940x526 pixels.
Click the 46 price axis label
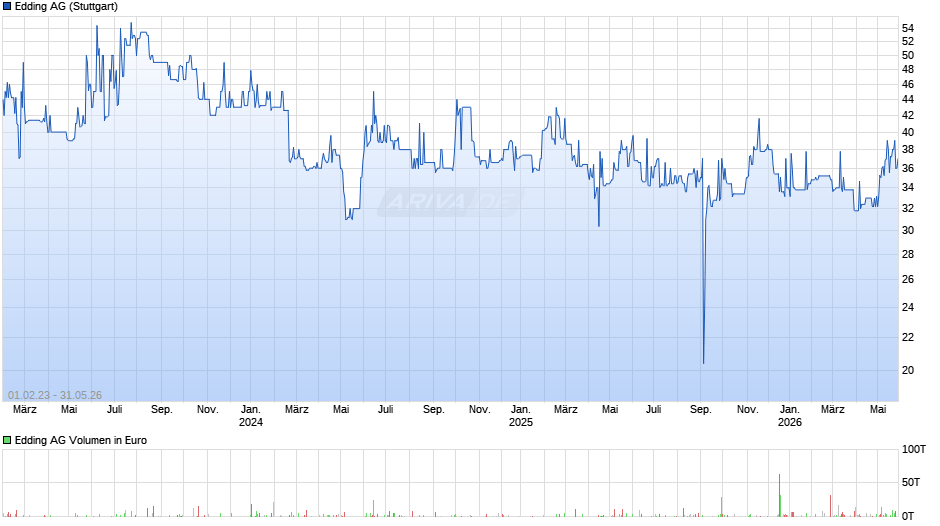click(x=908, y=85)
